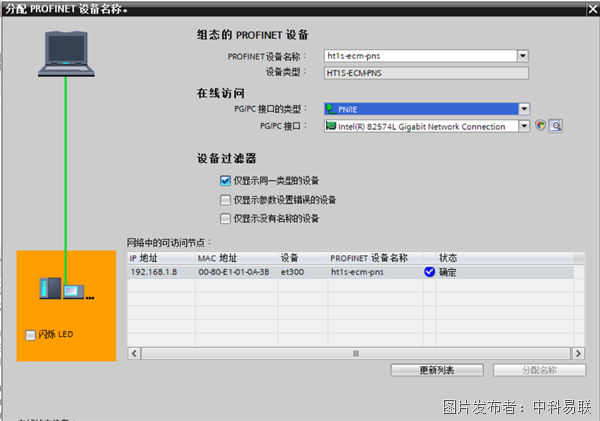Click the PLC device icon in orange panel

pos(50,288)
